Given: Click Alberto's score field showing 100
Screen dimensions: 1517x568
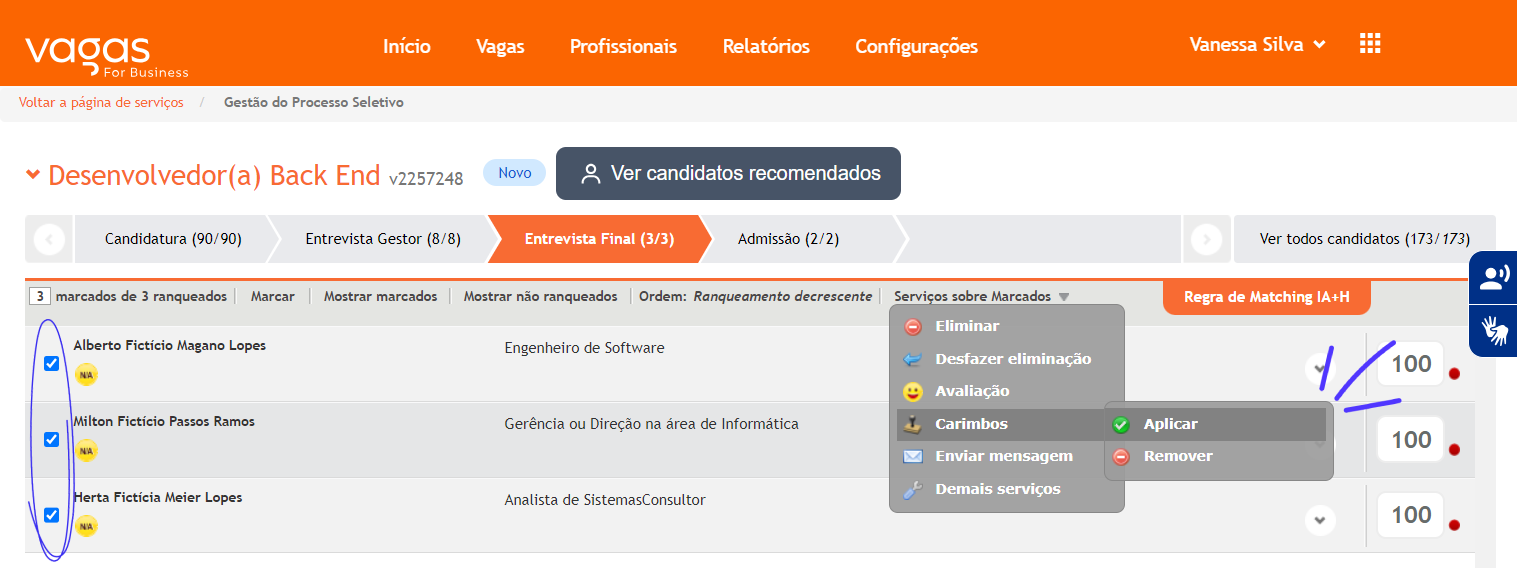Looking at the screenshot, I should [x=1411, y=364].
